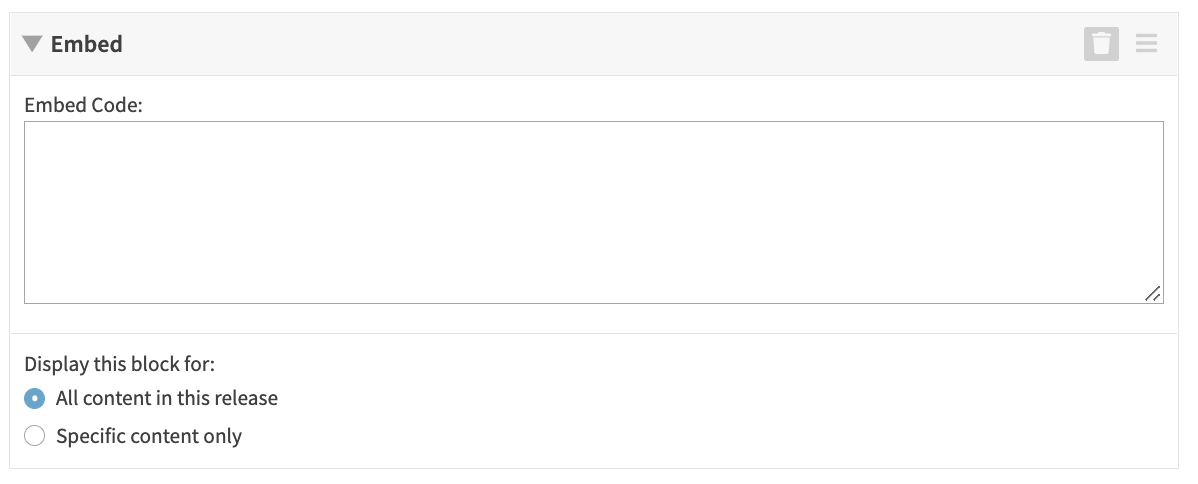Remove this block via the bin button

(x=1101, y=44)
